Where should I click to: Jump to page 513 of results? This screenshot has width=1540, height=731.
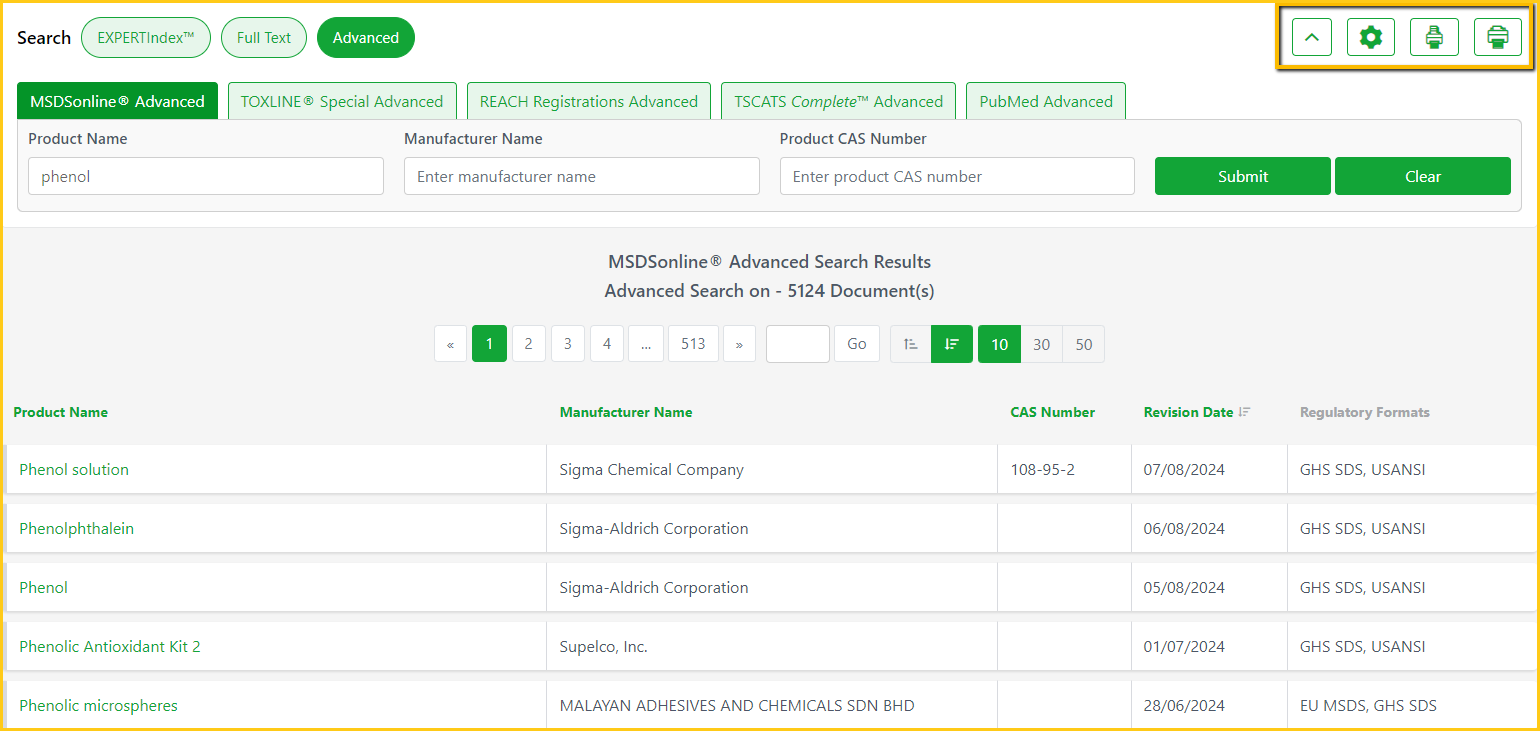pos(693,344)
